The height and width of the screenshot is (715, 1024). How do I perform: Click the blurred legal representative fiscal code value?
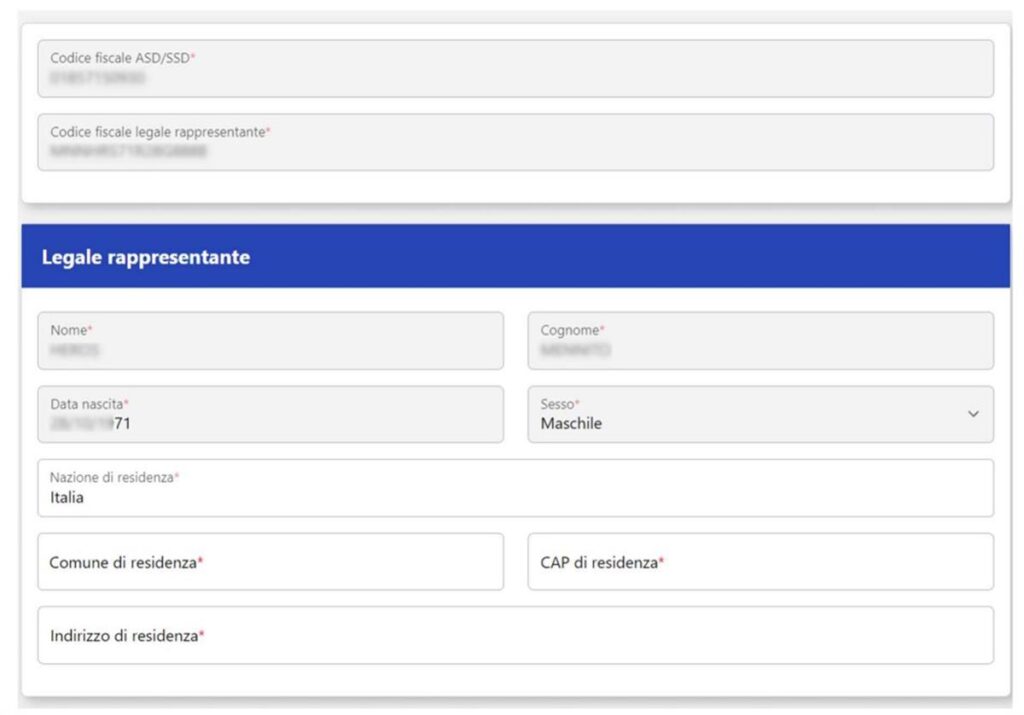tap(128, 152)
